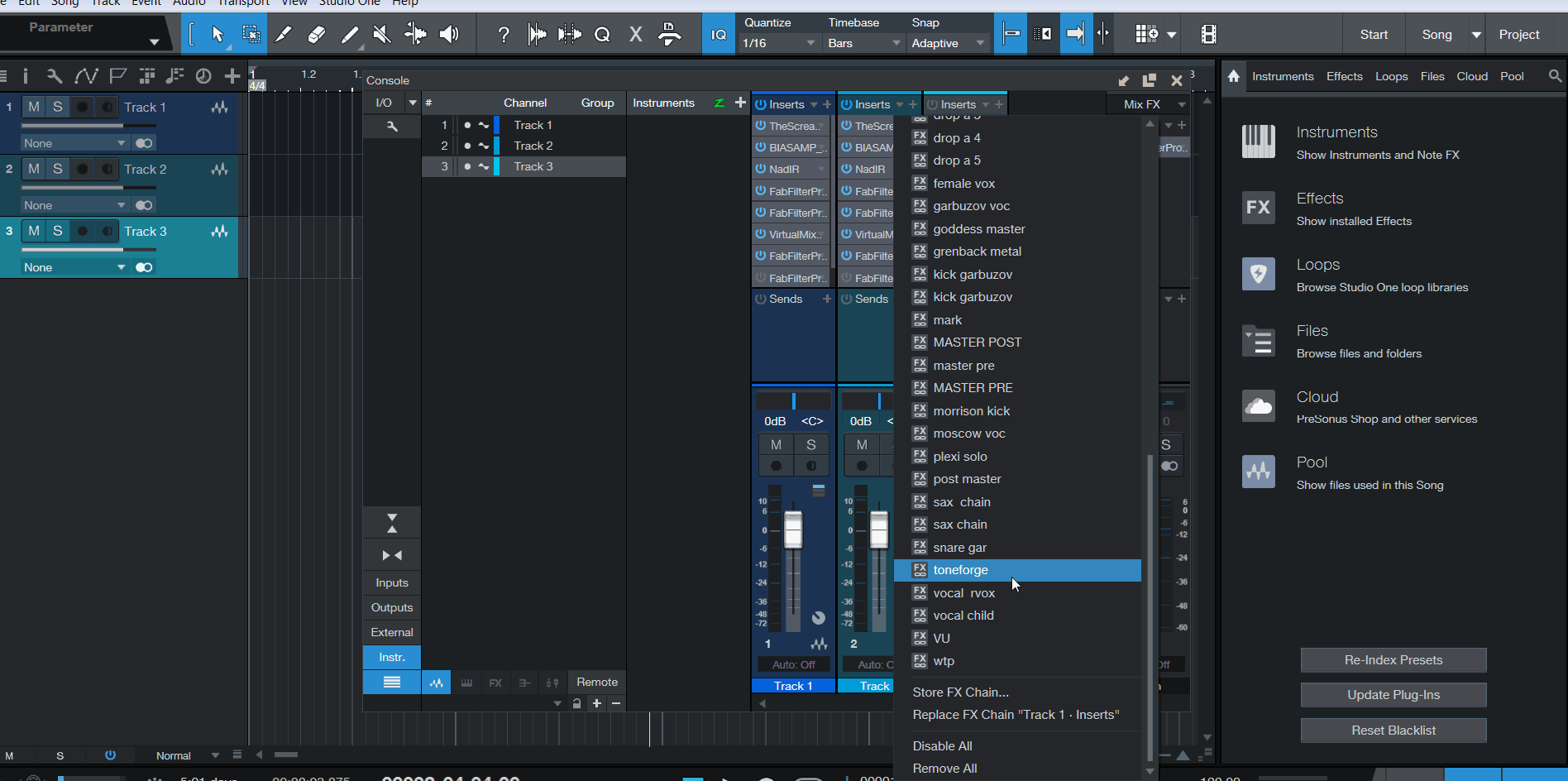The height and width of the screenshot is (781, 1568).
Task: Select the Range tool
Action: coord(251,34)
